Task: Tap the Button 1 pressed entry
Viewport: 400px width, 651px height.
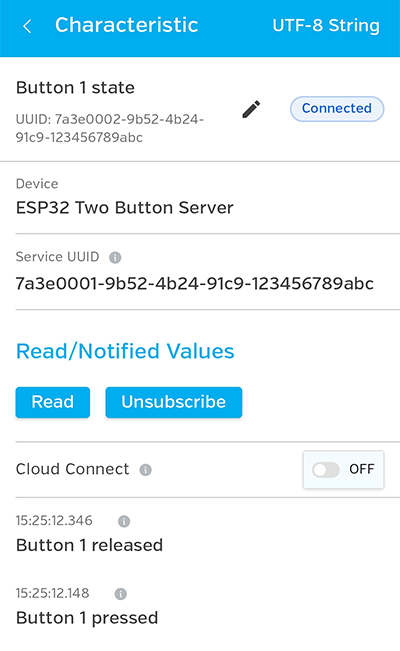Action: [x=87, y=618]
